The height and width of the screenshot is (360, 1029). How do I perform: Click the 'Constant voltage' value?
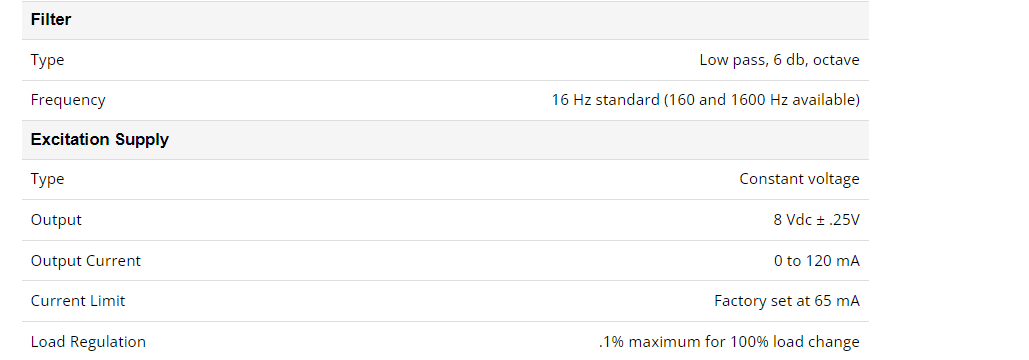799,179
